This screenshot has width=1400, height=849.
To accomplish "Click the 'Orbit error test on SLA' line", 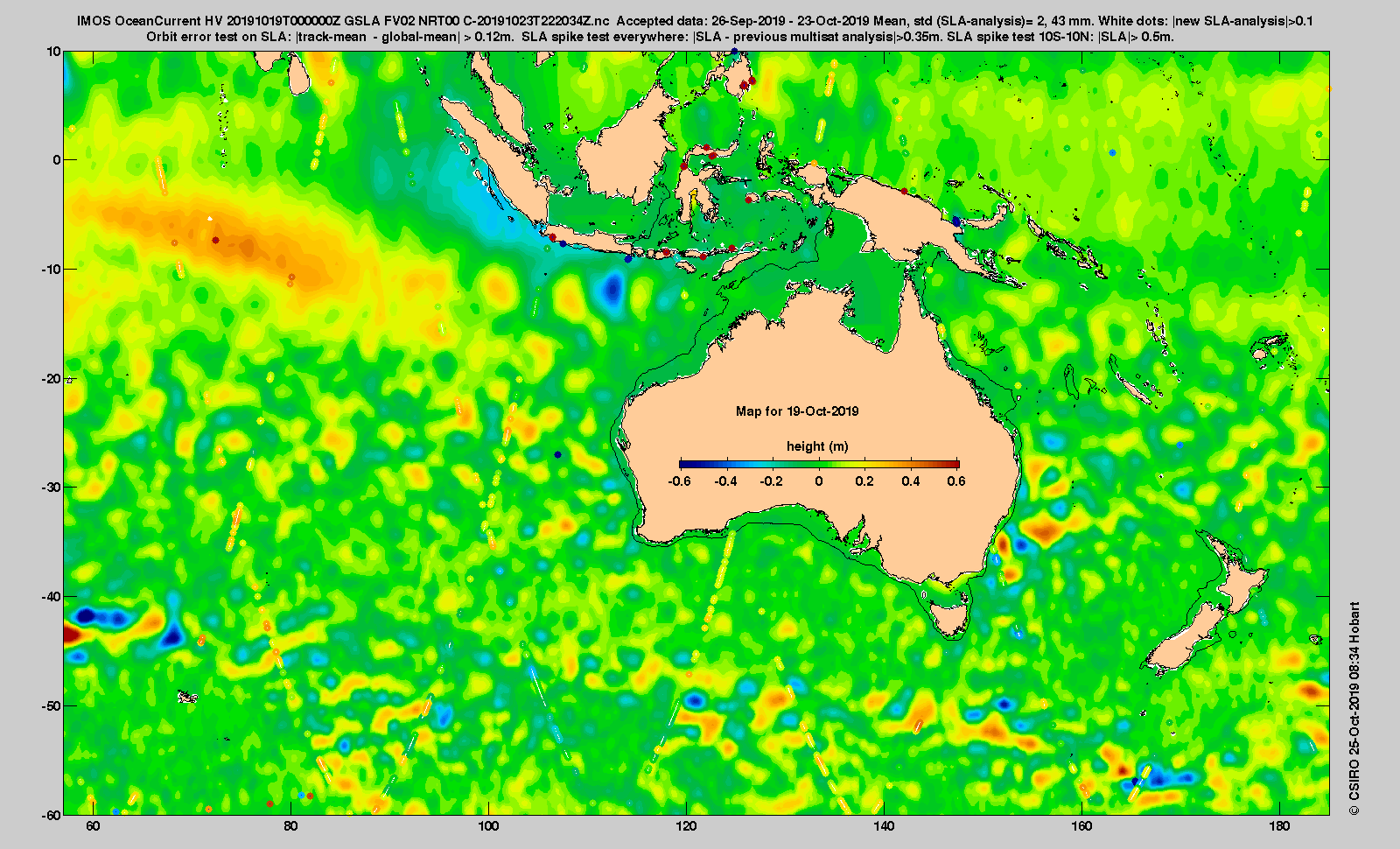I will 660,37.
